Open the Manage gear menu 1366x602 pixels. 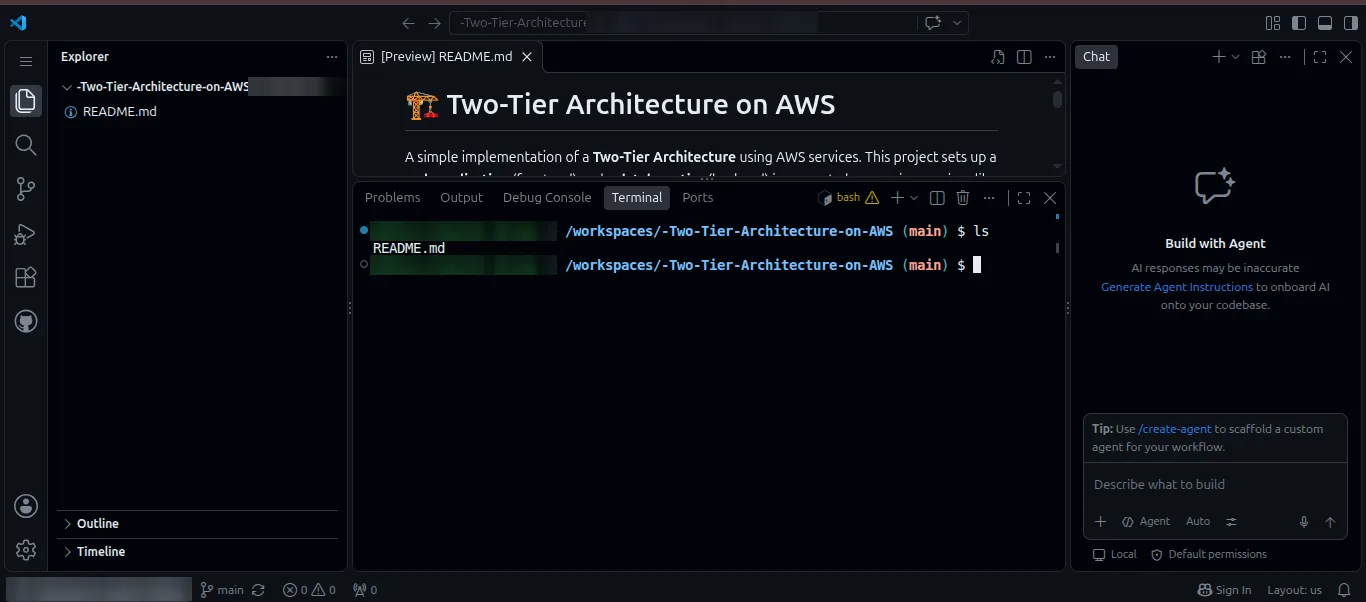(x=26, y=550)
